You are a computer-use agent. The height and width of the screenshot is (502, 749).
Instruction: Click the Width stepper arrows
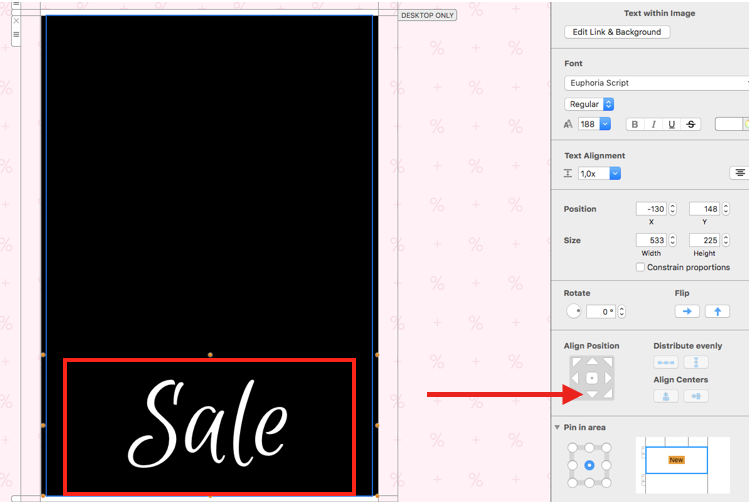click(x=673, y=240)
